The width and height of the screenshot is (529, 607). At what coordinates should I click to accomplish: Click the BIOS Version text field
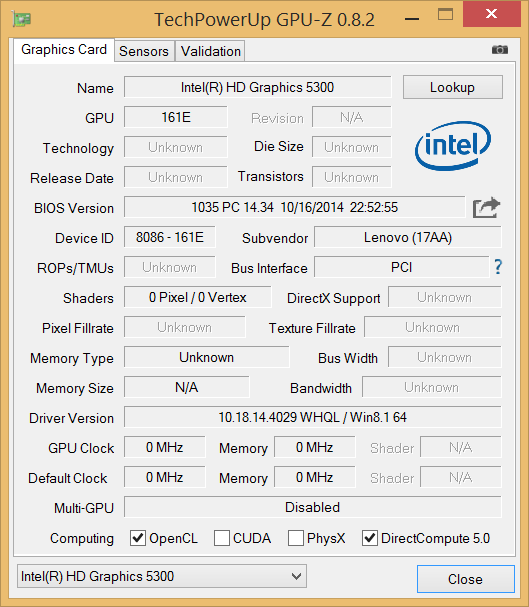pos(294,207)
